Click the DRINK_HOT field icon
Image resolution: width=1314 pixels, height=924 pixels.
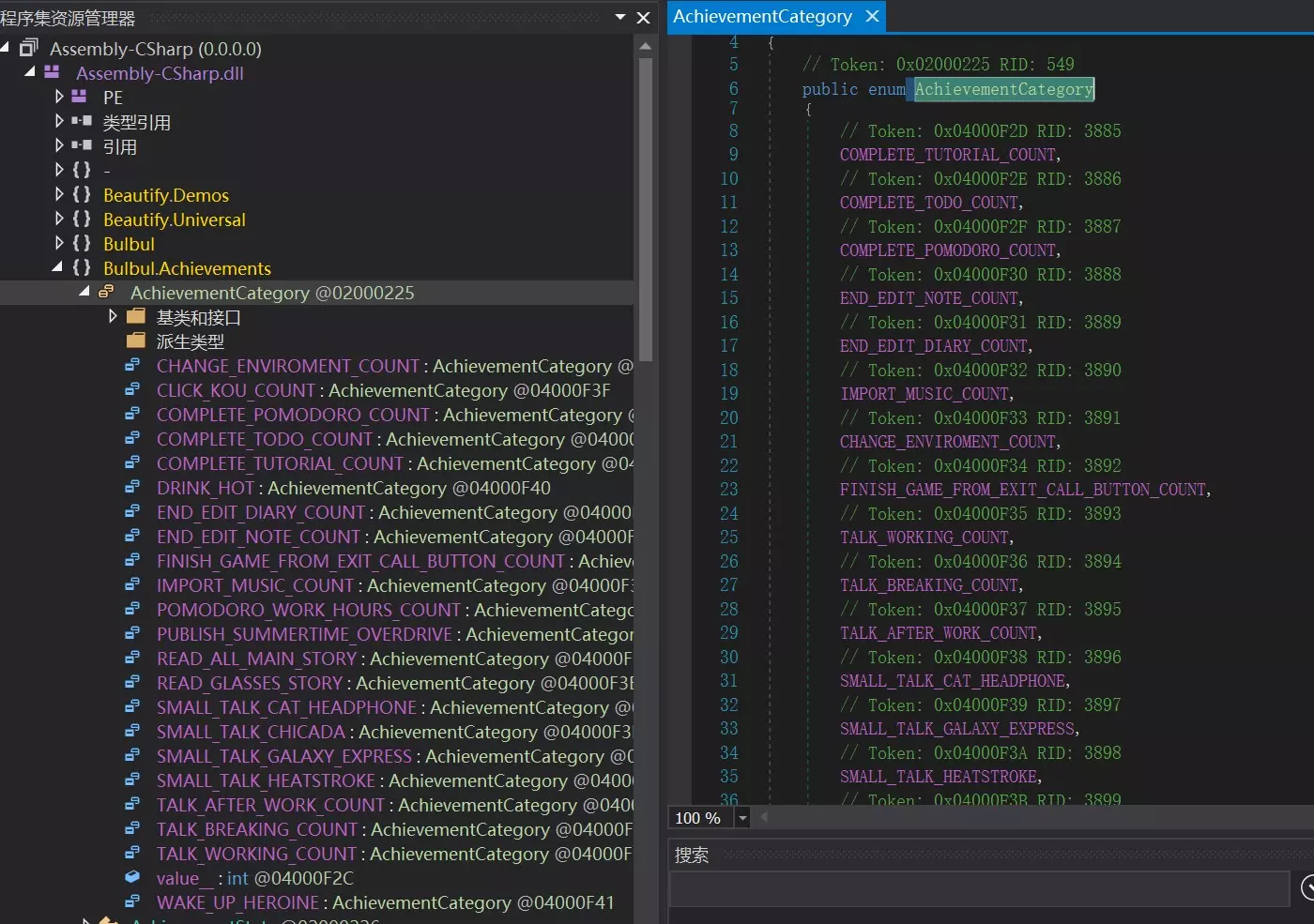pos(133,487)
